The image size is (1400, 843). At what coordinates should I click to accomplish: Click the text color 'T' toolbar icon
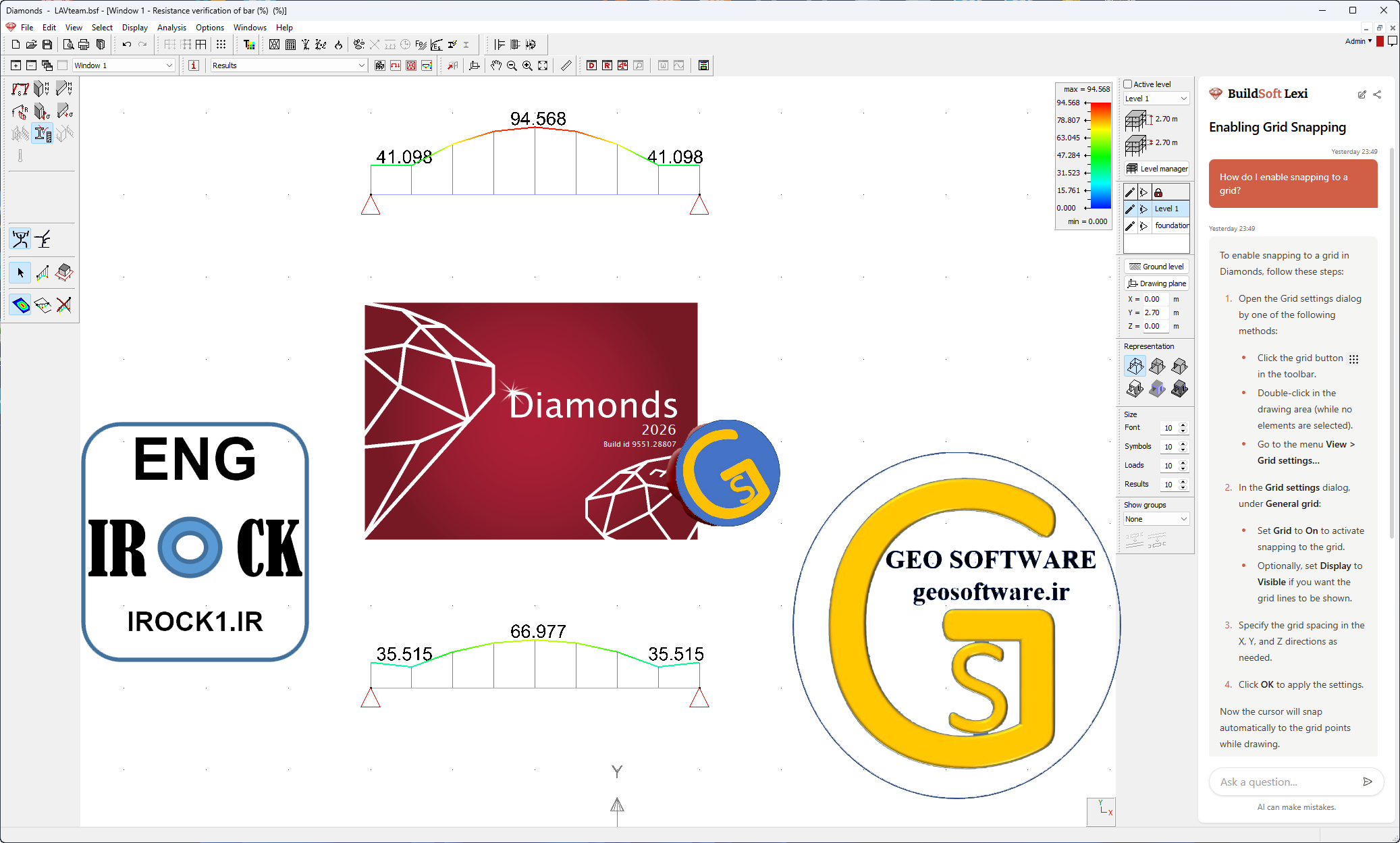(x=249, y=45)
